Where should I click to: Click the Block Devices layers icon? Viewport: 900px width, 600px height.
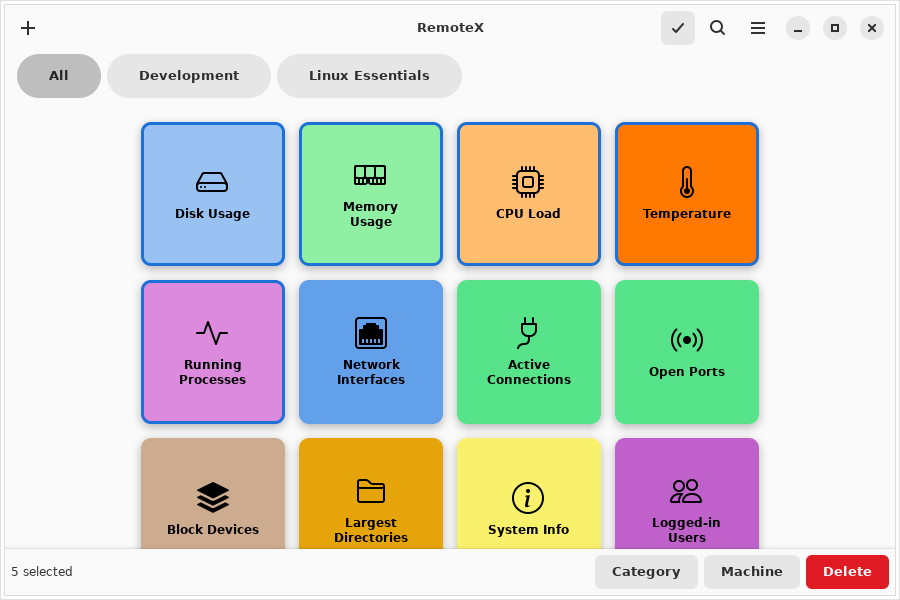pyautogui.click(x=212, y=497)
